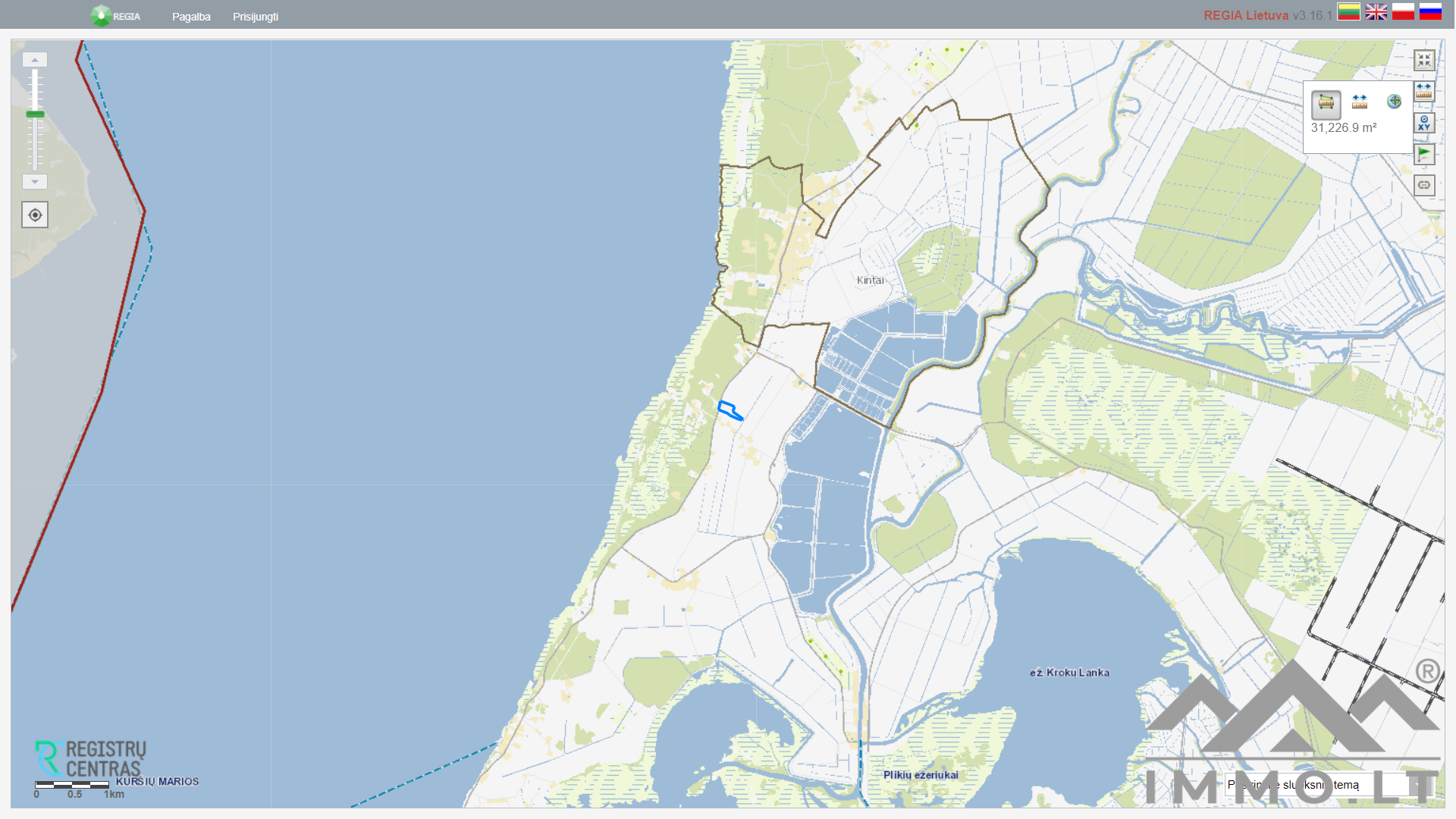Screen dimensions: 1456x819
Task: Click the ež. Krokų Lanka label
Action: (x=1069, y=673)
